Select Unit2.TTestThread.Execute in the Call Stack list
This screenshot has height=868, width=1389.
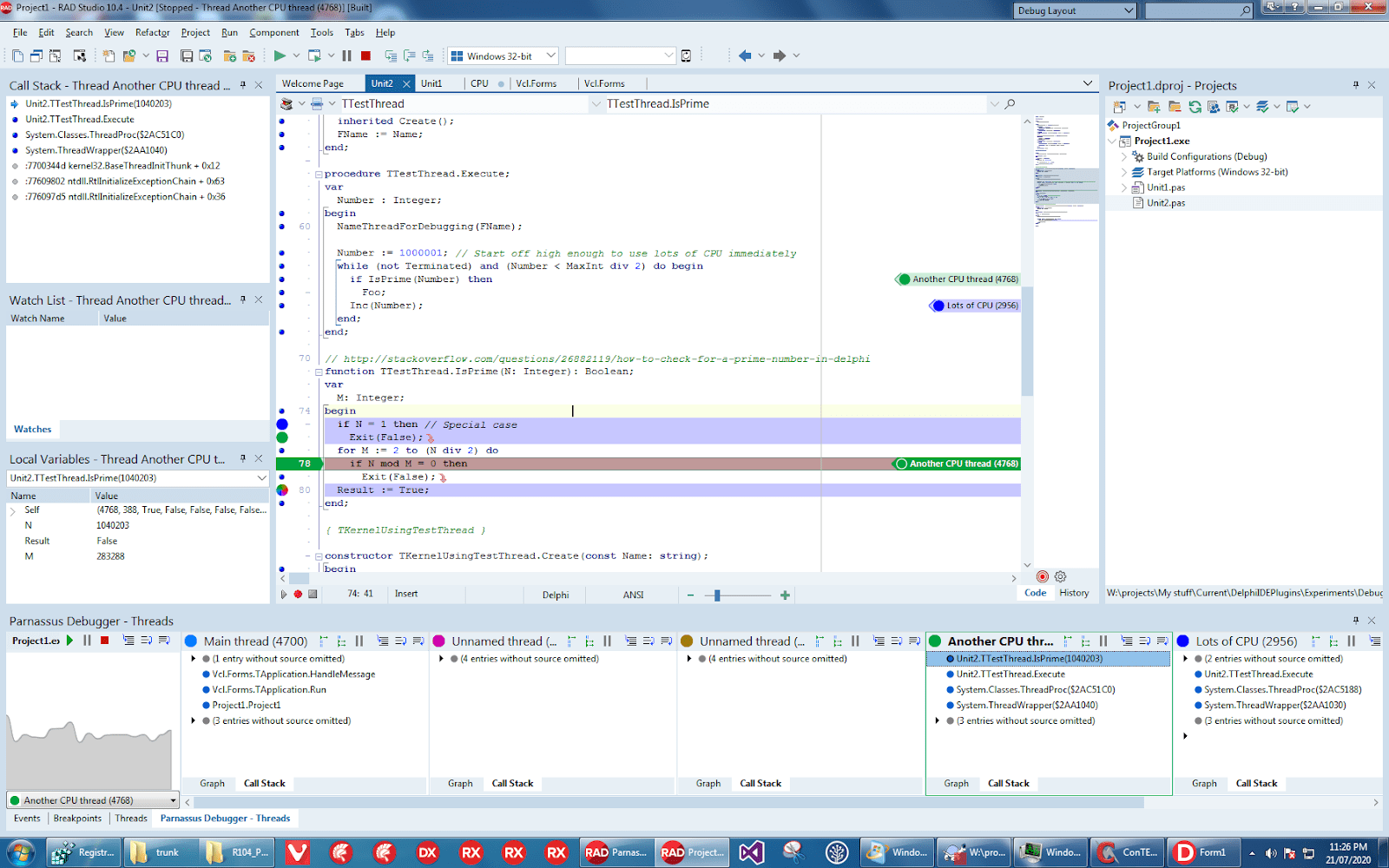tap(80, 120)
